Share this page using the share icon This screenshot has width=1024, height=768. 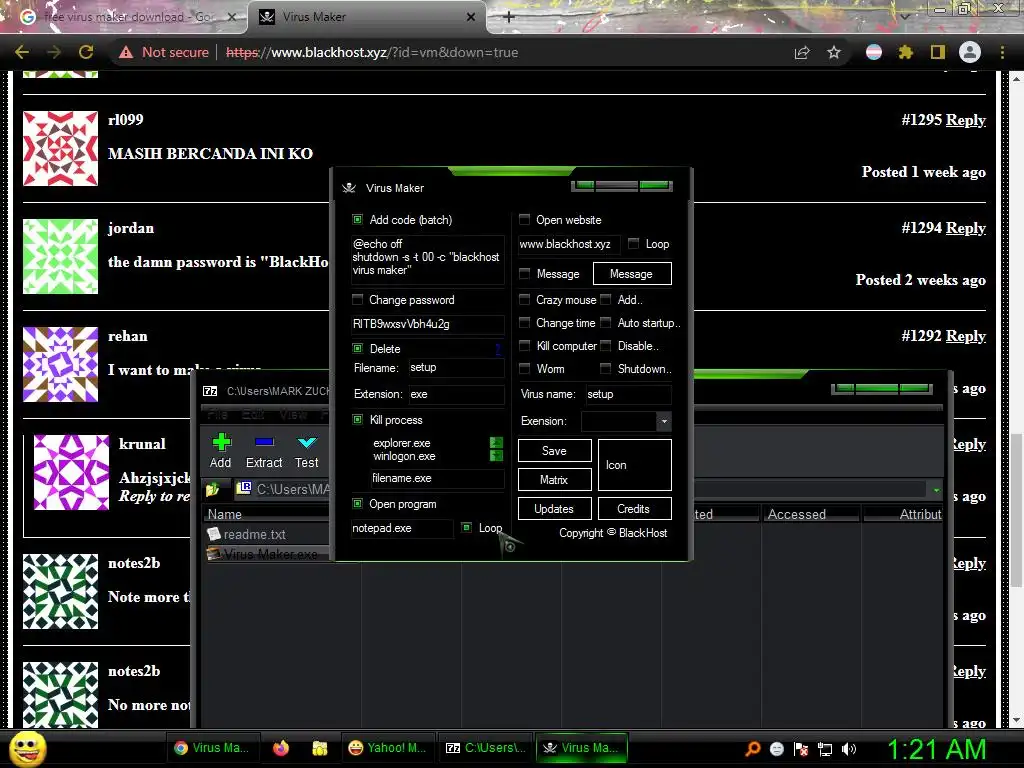coord(802,52)
